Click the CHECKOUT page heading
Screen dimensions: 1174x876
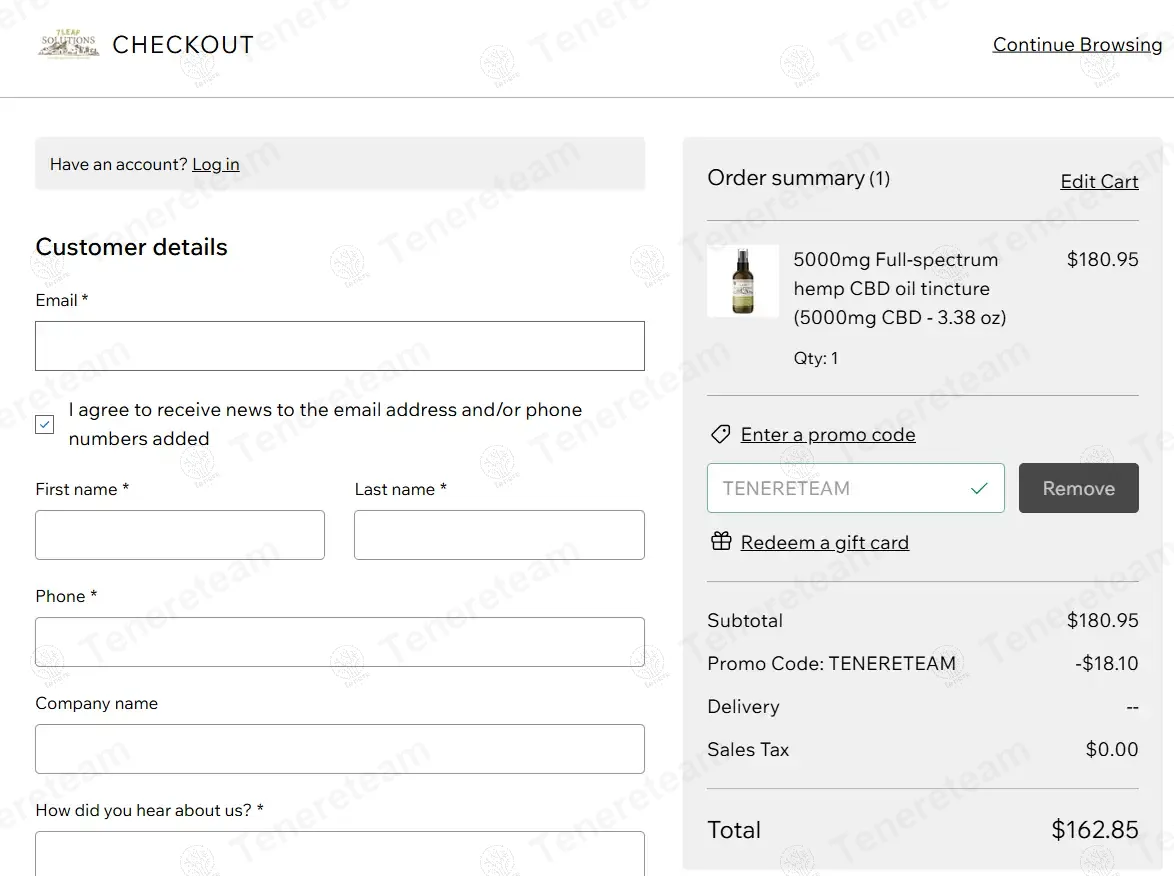point(183,45)
